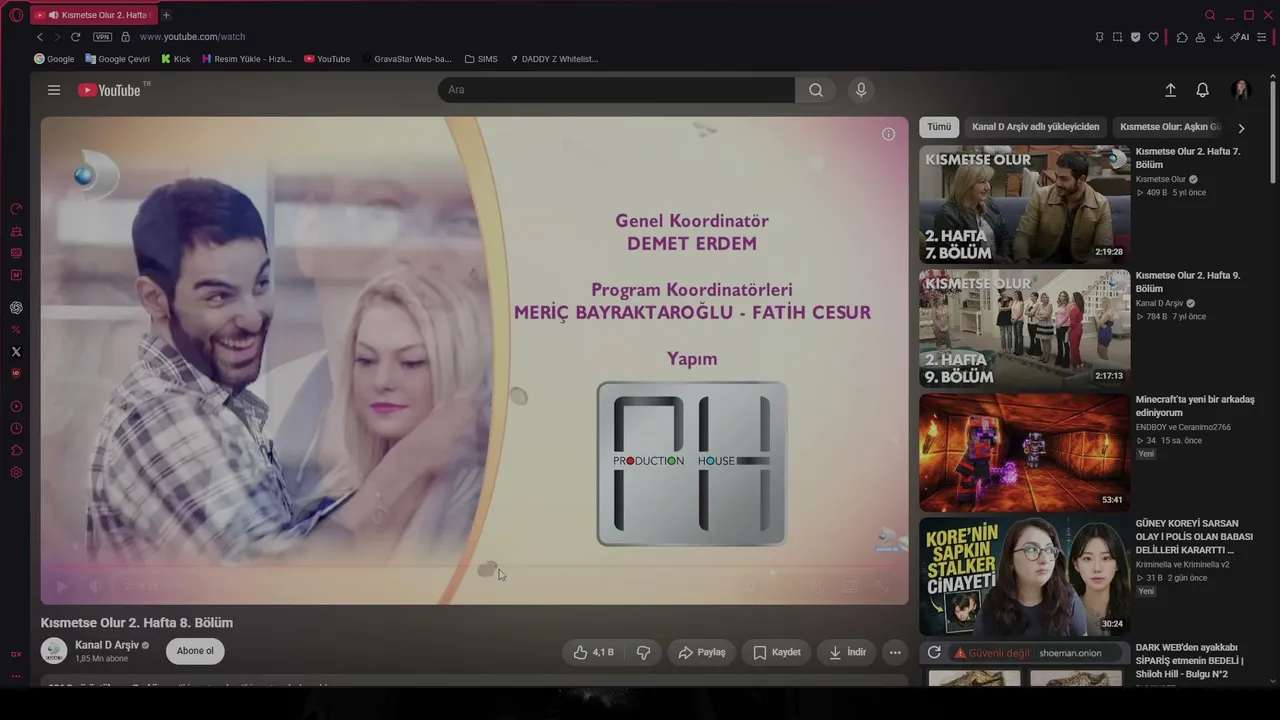Subscribe with the Abone ol button

pyautogui.click(x=195, y=651)
